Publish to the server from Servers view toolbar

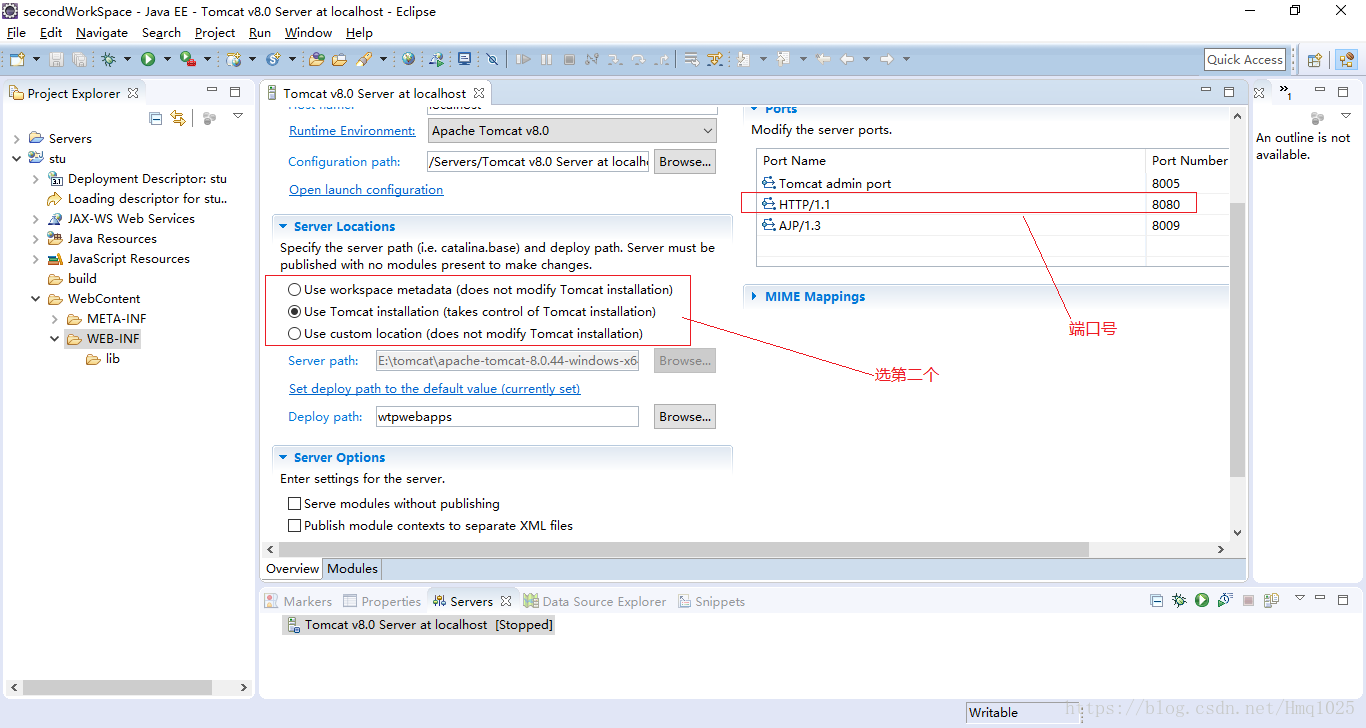click(1271, 600)
